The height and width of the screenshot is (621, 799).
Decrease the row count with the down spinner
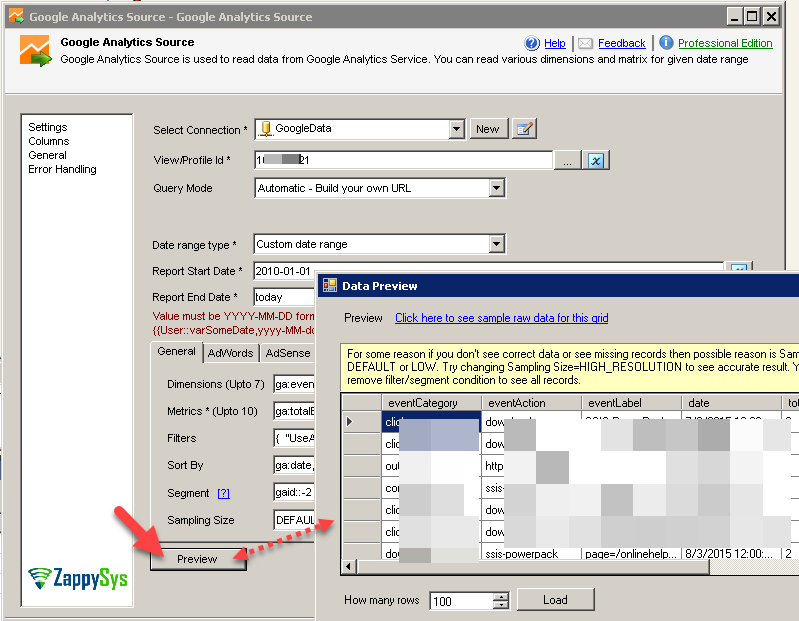coord(501,605)
